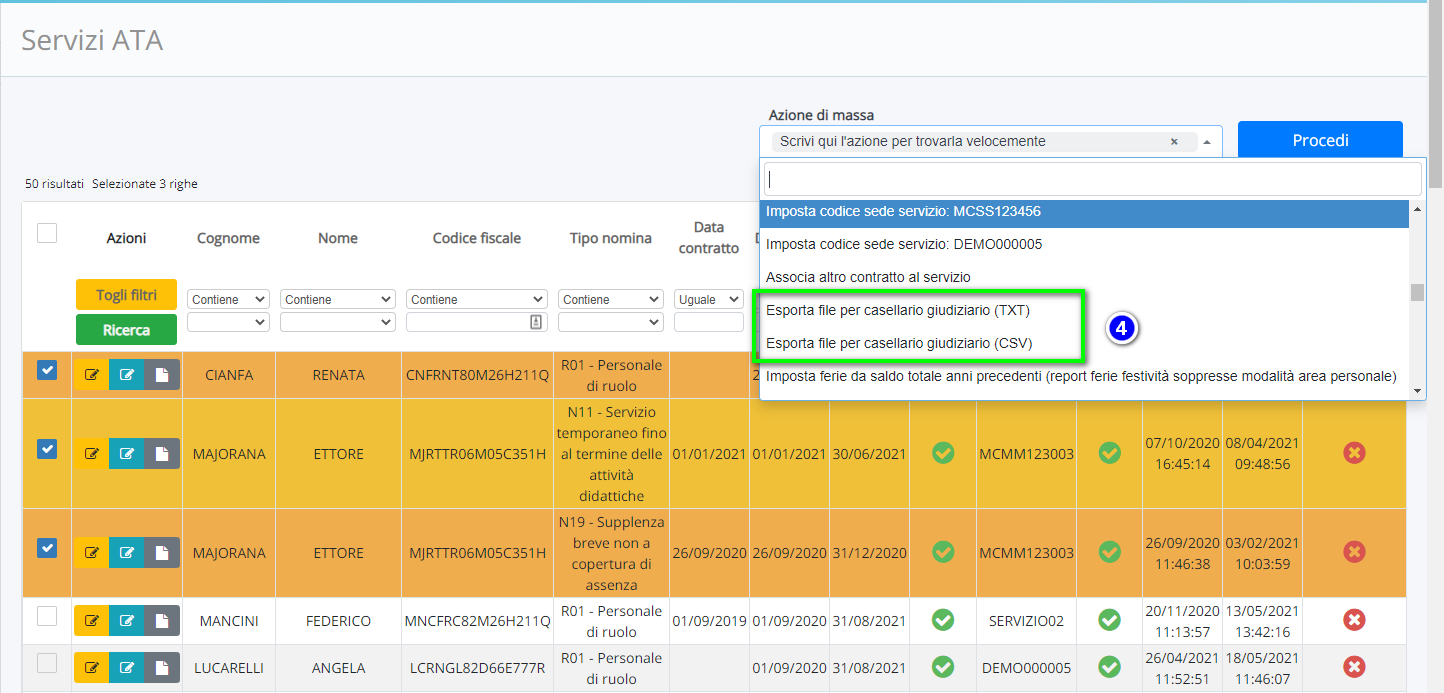
Task: Click teal edit icon in N11 Majorana row
Action: click(127, 454)
